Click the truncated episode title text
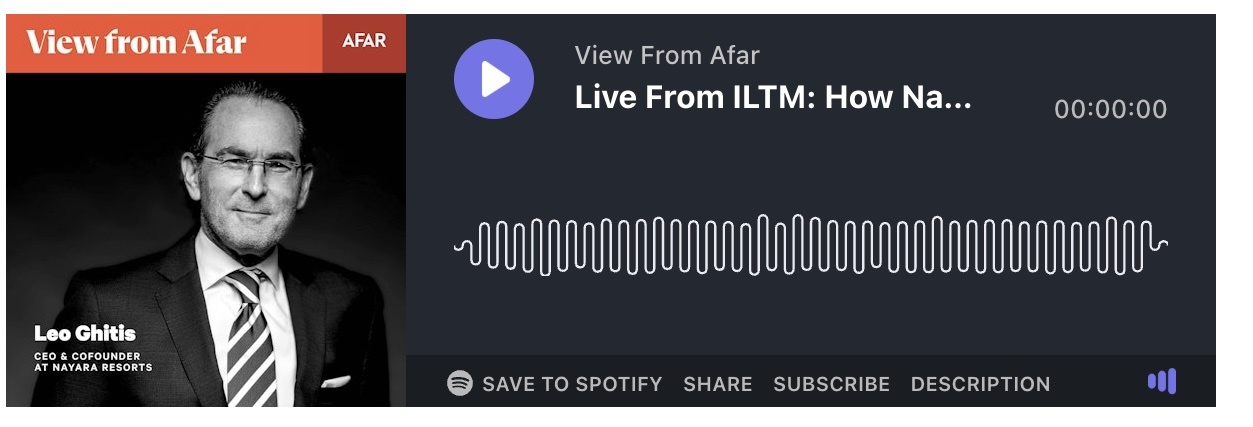Screen dimensions: 1253x427 click(x=773, y=99)
